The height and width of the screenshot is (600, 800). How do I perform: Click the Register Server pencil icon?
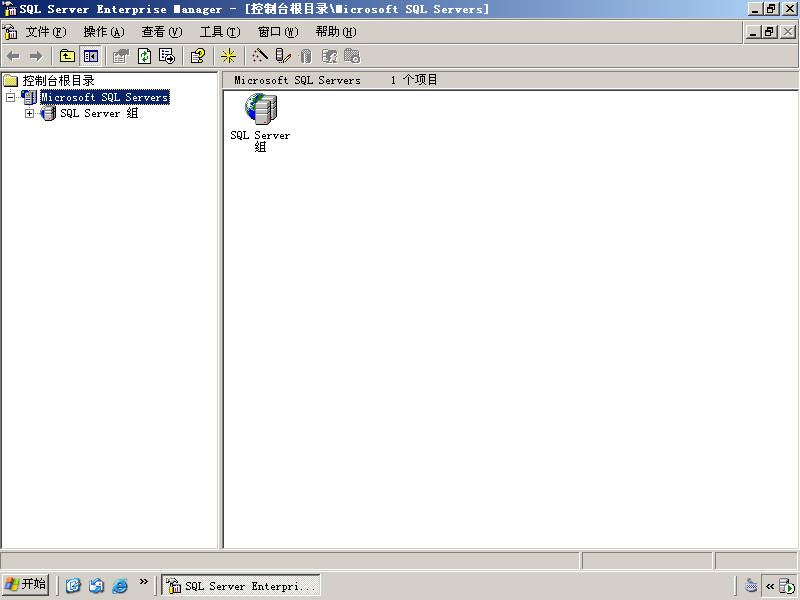tap(283, 56)
